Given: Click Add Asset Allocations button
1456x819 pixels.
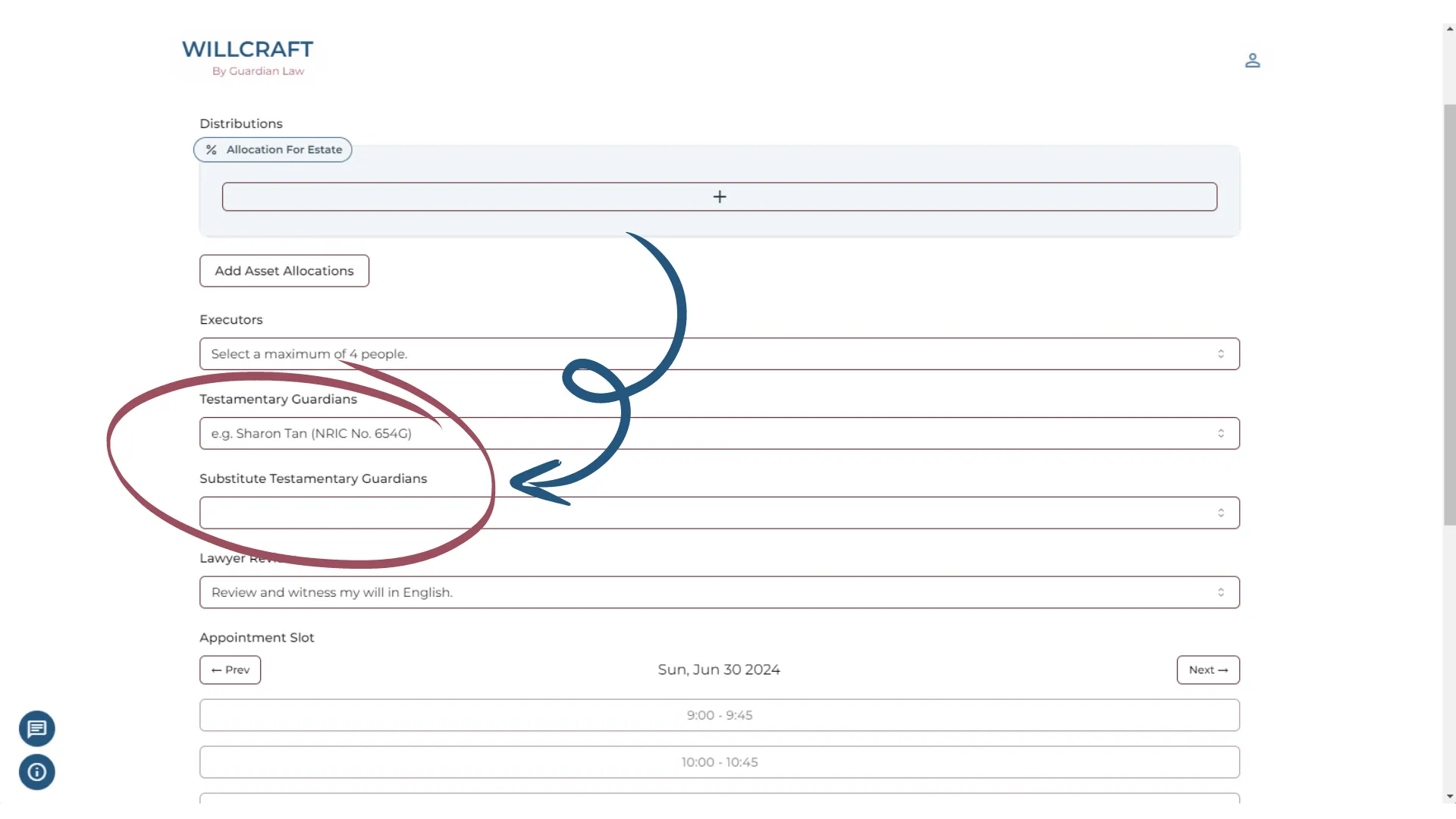Looking at the screenshot, I should [x=284, y=270].
